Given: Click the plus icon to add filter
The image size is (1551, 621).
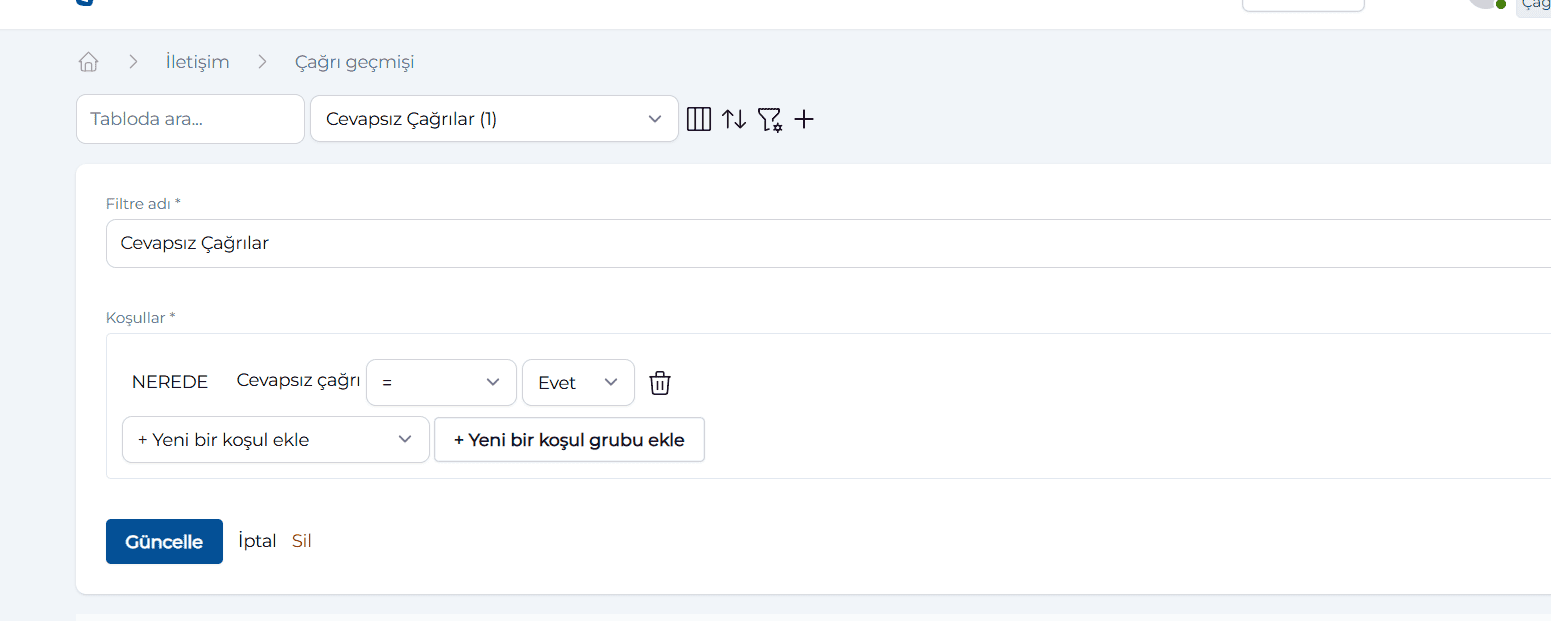Looking at the screenshot, I should (x=804, y=120).
